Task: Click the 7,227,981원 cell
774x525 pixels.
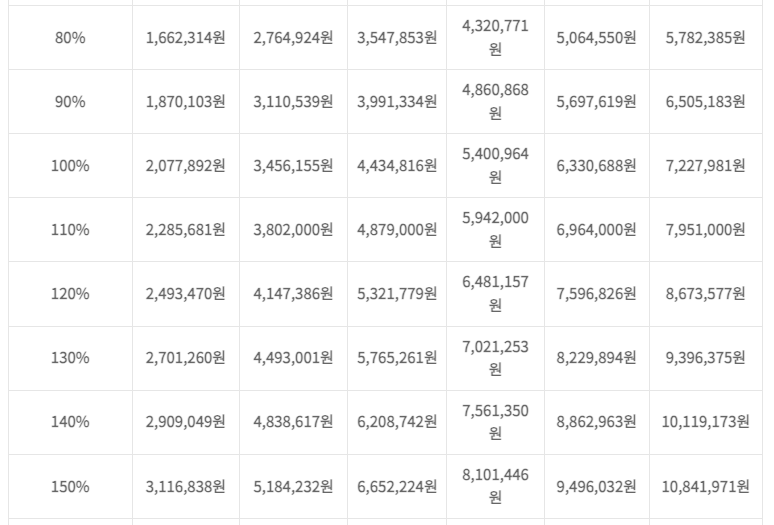Action: [x=705, y=166]
